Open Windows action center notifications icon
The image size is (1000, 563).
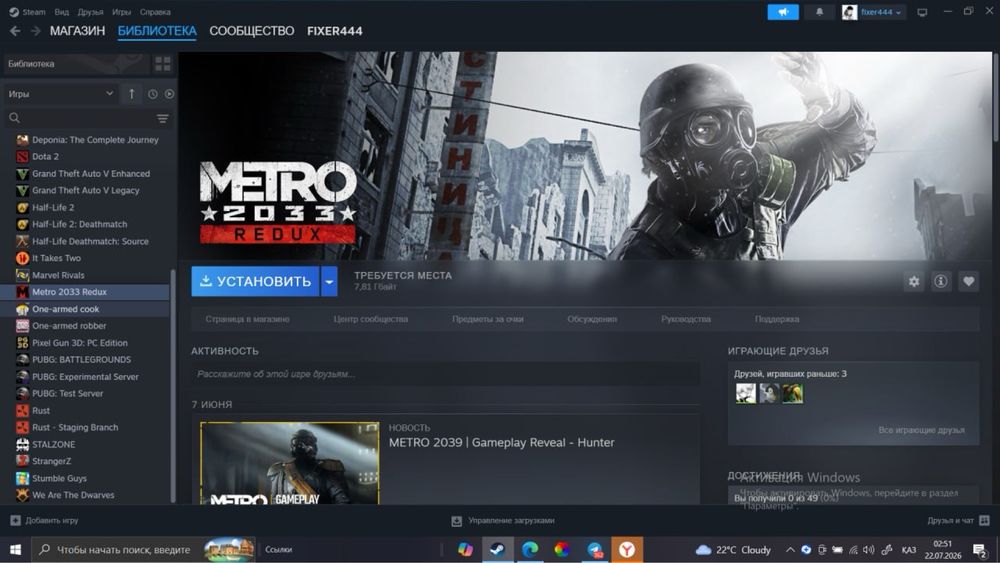pos(980,550)
